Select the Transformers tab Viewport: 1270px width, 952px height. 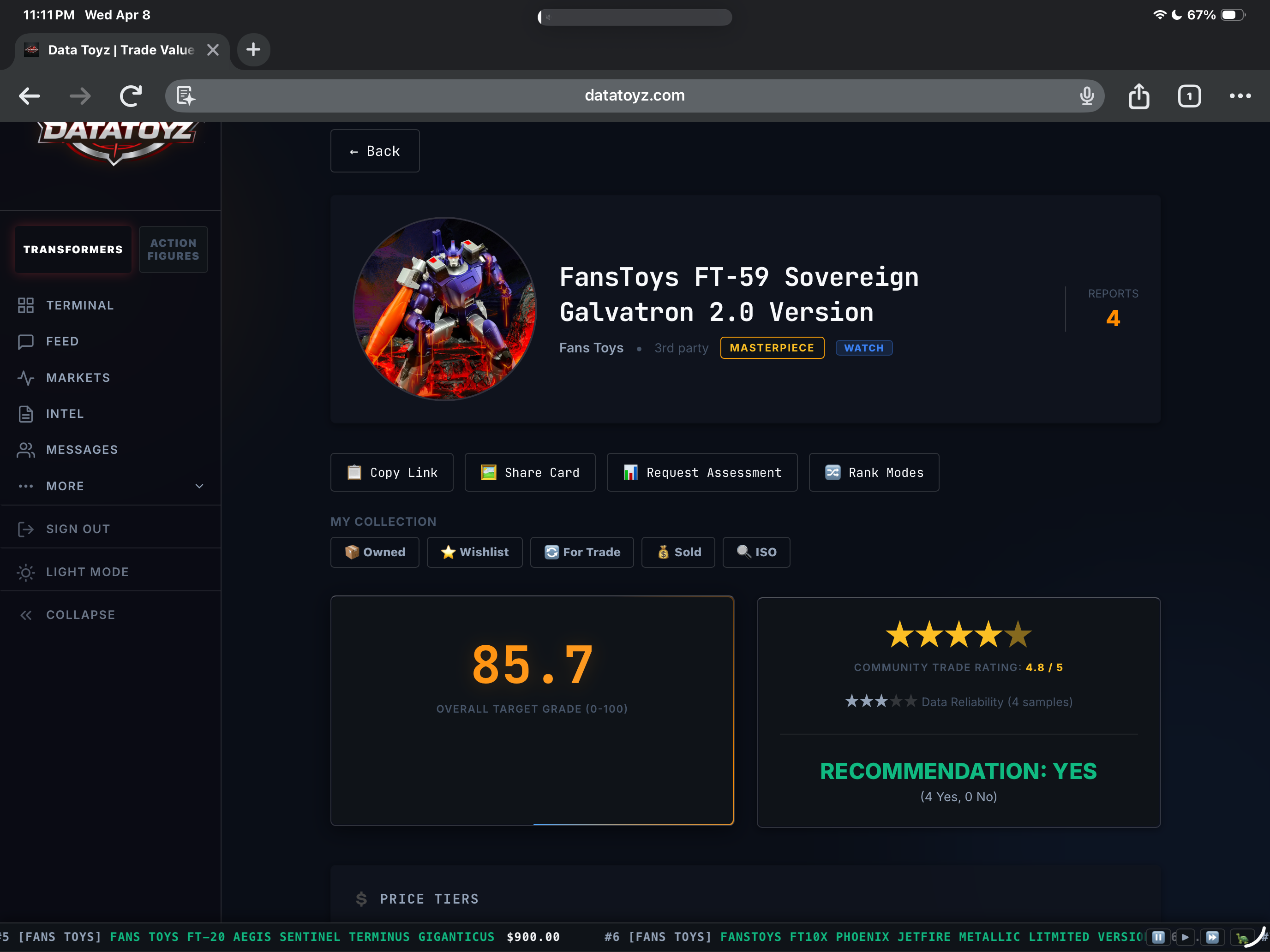[73, 250]
